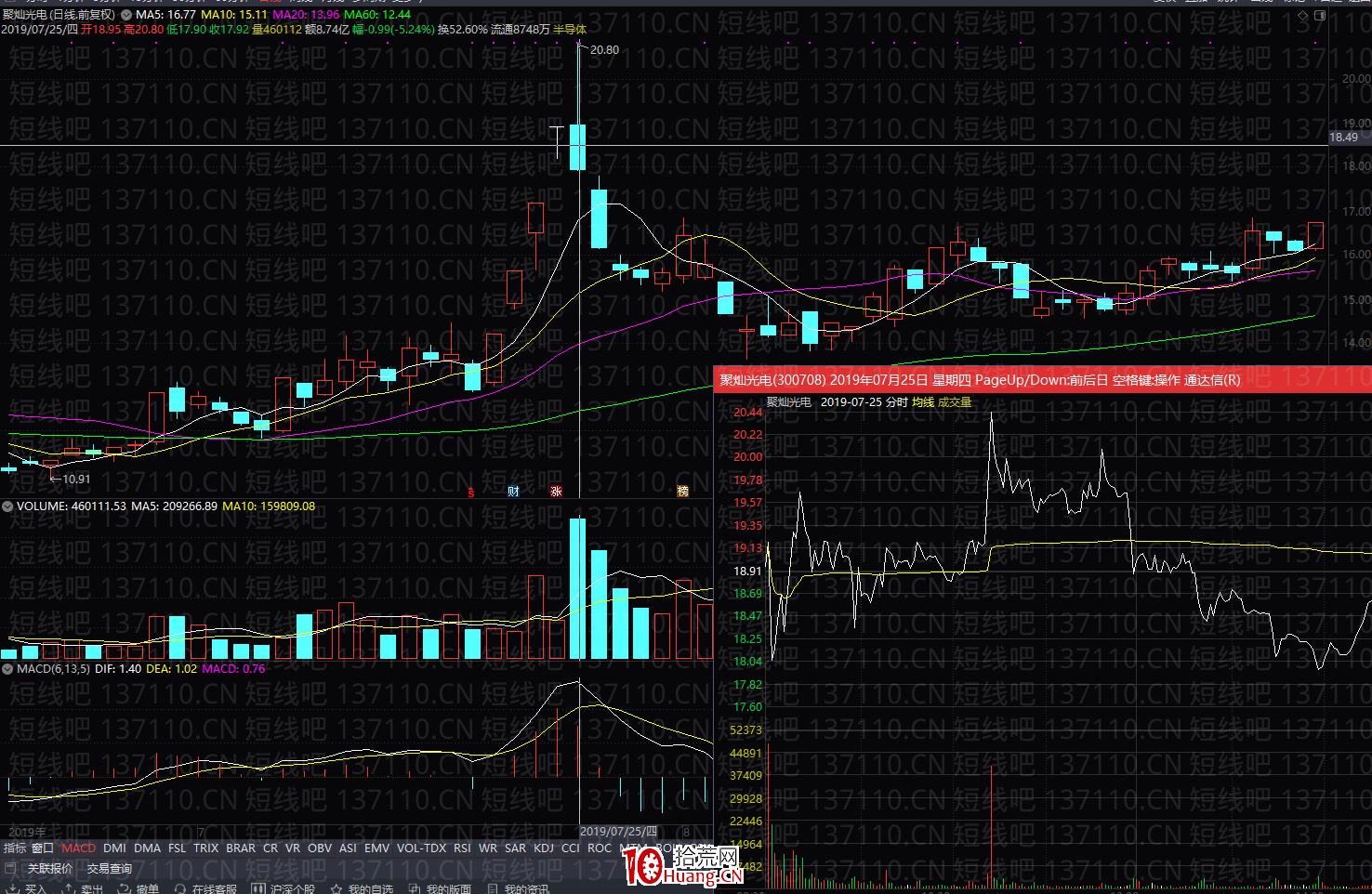The image size is (1372, 894).
Task: Click the red 涨 event marker icon
Action: [x=556, y=492]
